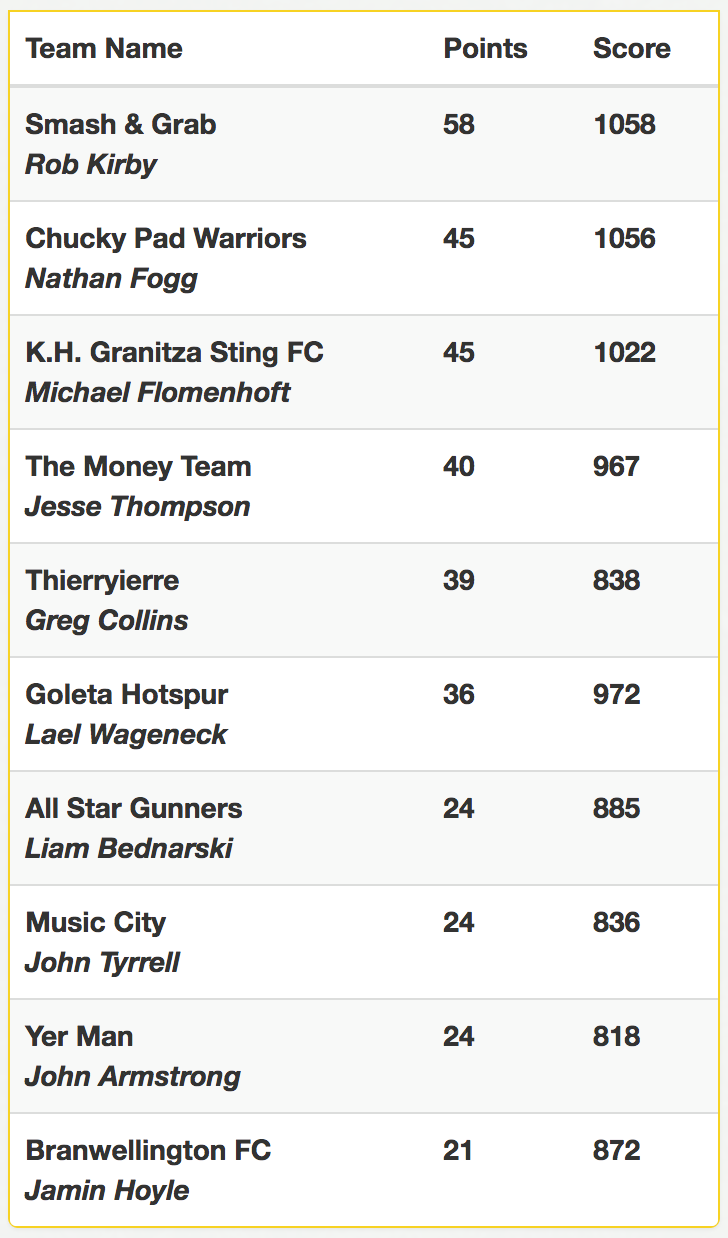Open manager Rob Kirby's name
The image size is (728, 1238).
(91, 164)
